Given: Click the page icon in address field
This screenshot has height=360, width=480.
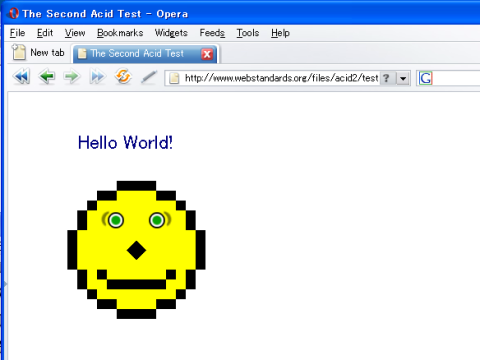Looking at the screenshot, I should (x=174, y=78).
